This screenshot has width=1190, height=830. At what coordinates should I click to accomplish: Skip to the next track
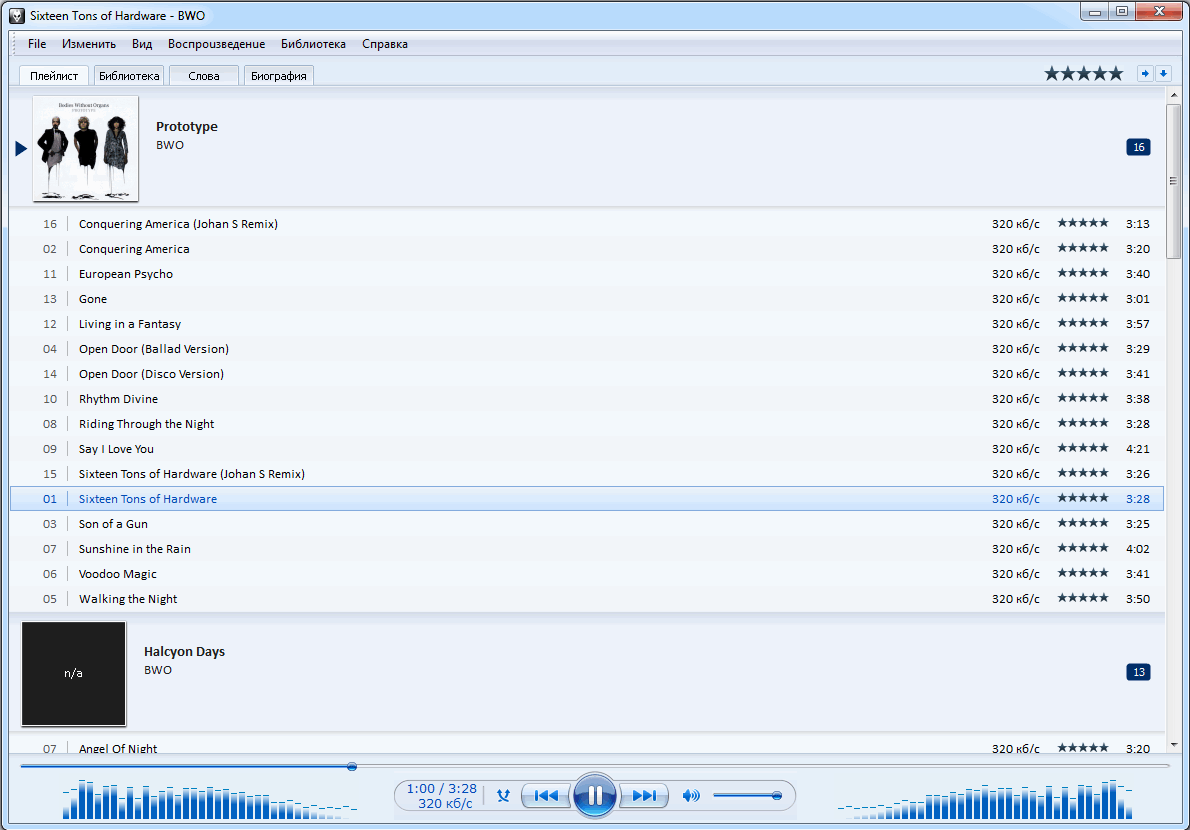coord(645,796)
